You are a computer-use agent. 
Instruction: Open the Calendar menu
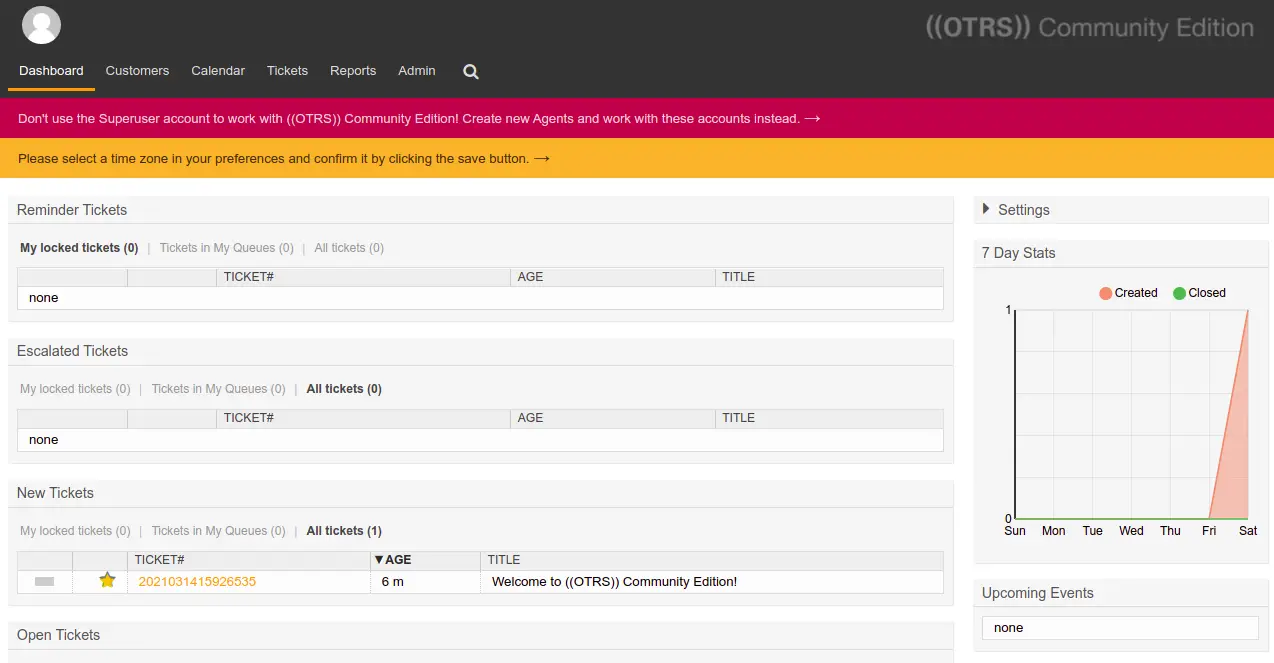218,71
